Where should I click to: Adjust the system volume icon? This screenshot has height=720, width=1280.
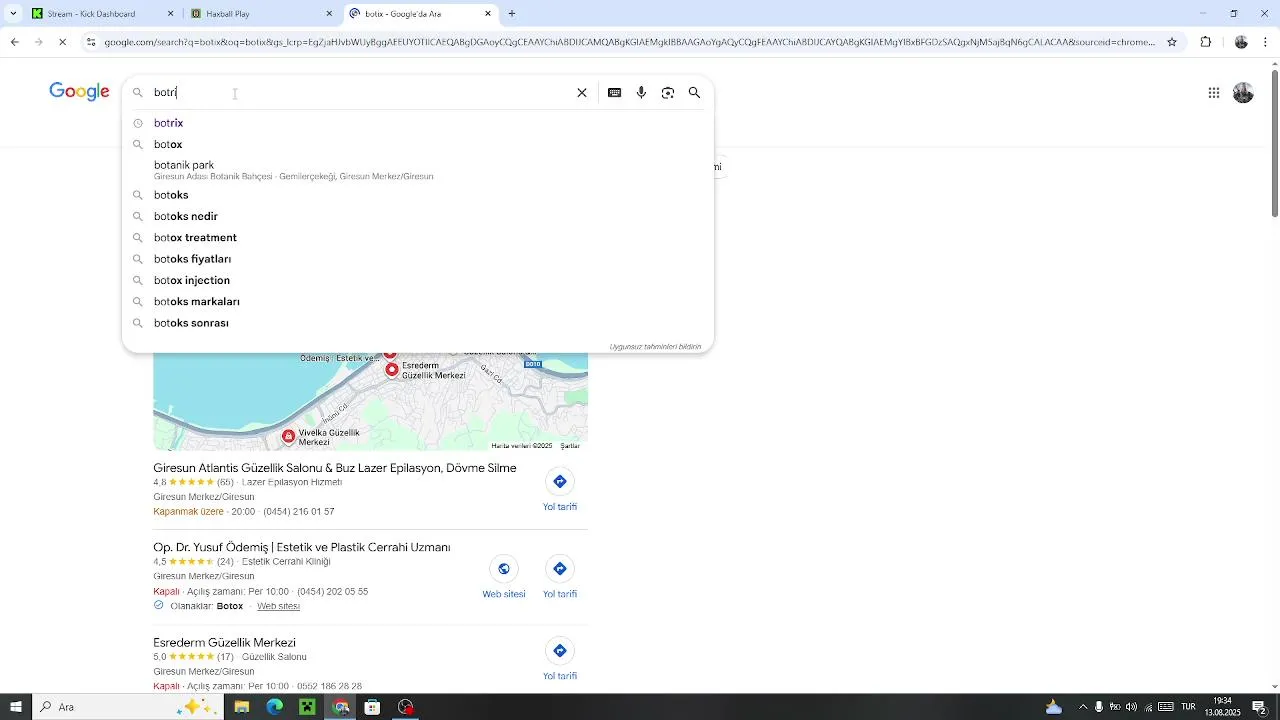click(x=1131, y=707)
